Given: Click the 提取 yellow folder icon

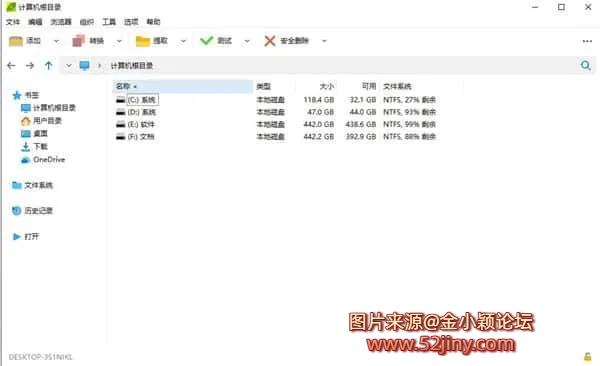Looking at the screenshot, I should (142, 41).
